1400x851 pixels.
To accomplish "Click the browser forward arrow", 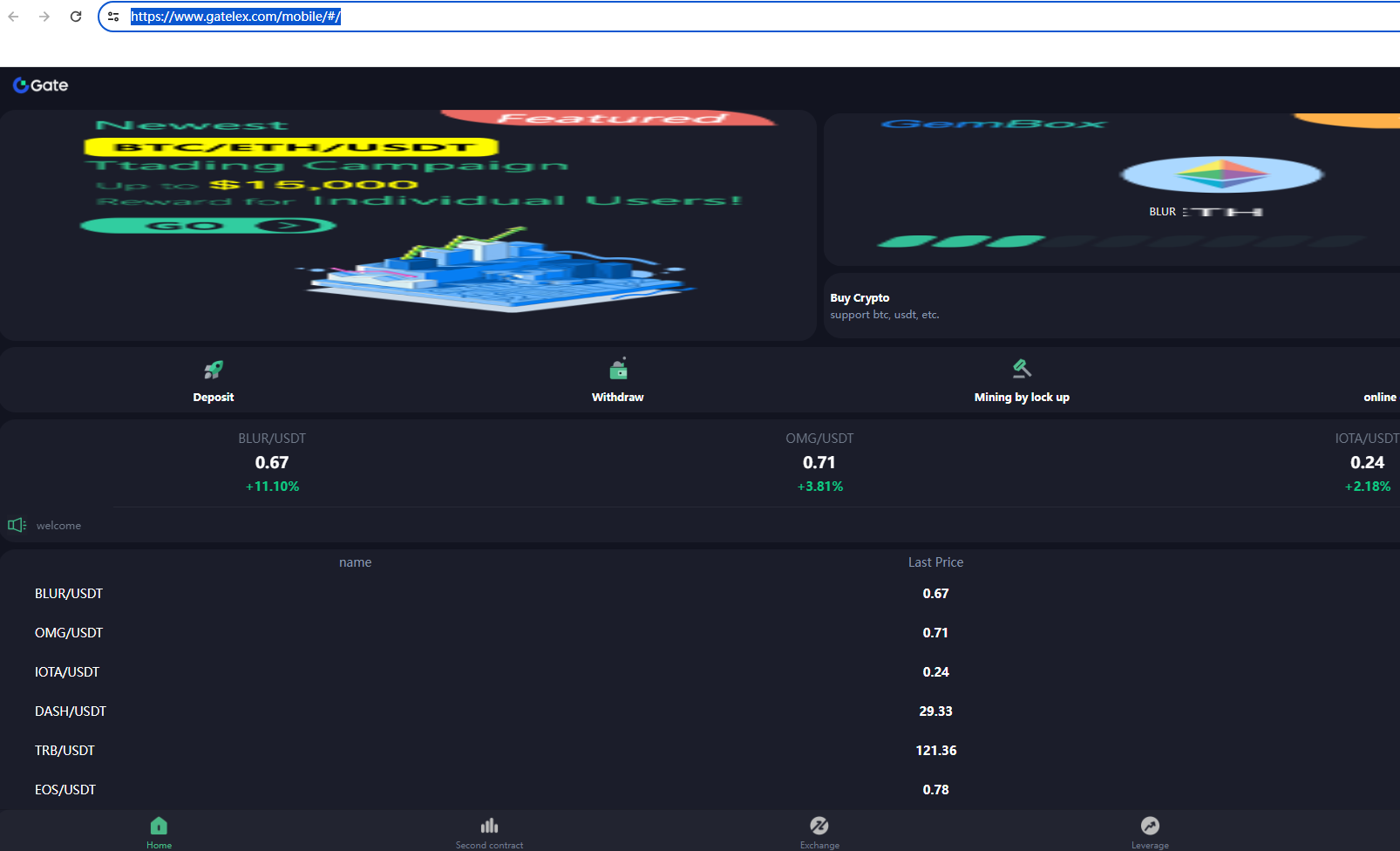I will click(44, 17).
